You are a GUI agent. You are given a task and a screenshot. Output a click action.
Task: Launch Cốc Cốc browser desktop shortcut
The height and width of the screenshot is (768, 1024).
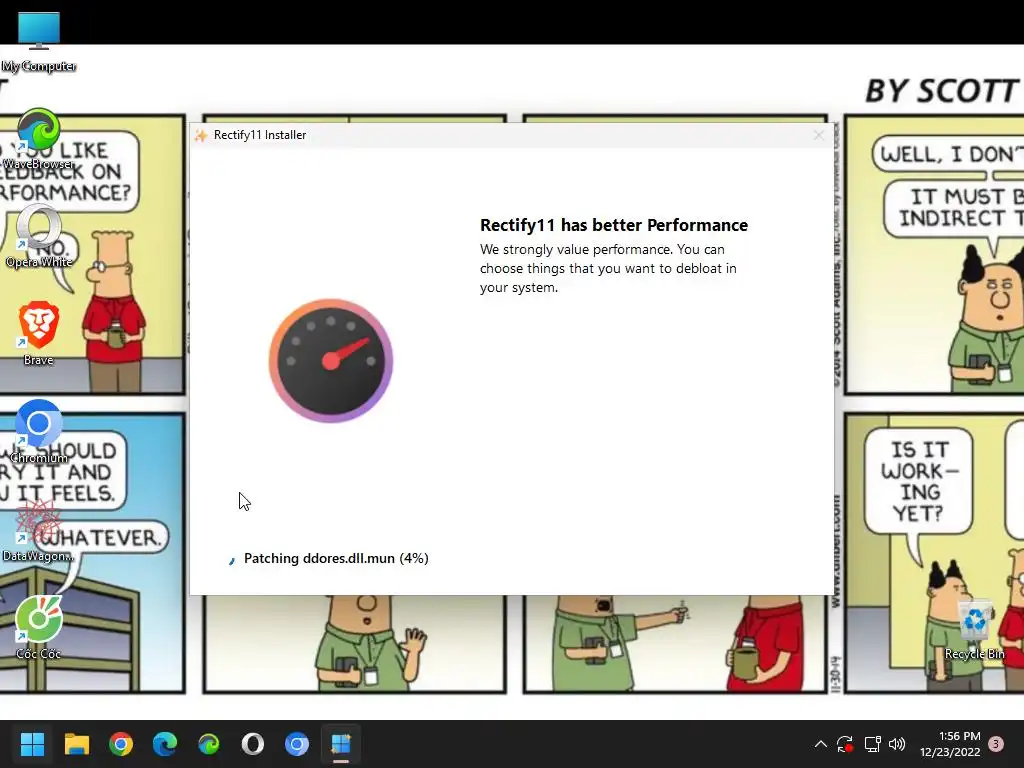39,628
